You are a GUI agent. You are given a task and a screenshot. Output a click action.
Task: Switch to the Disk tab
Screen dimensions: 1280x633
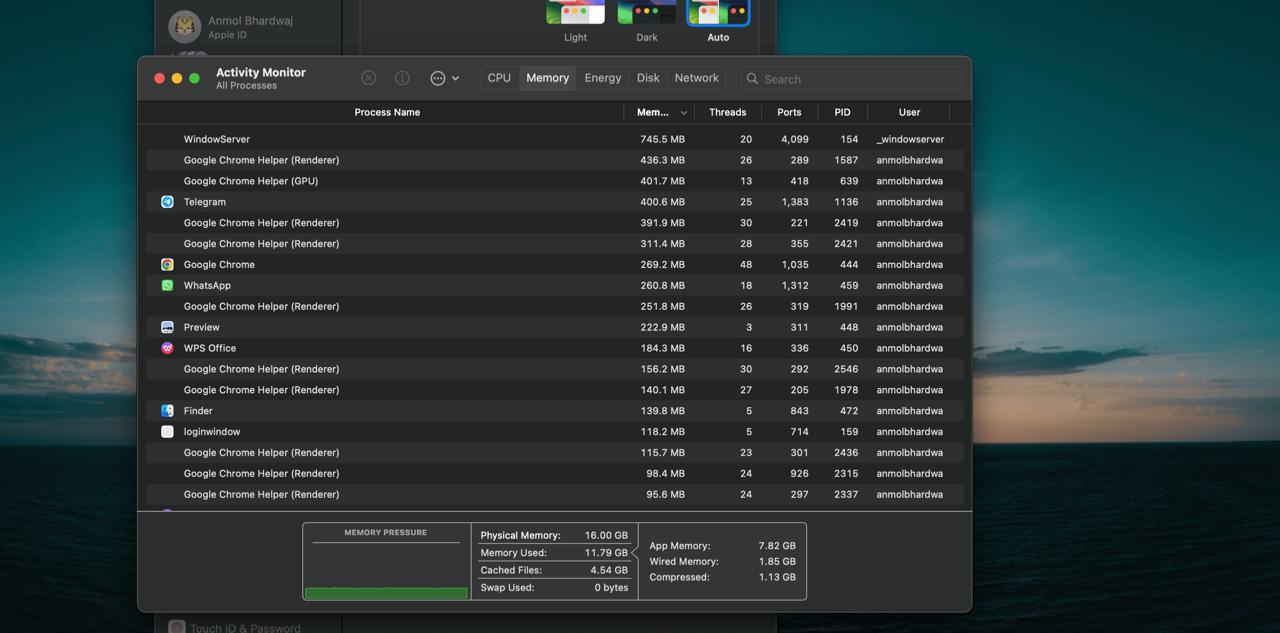point(648,78)
